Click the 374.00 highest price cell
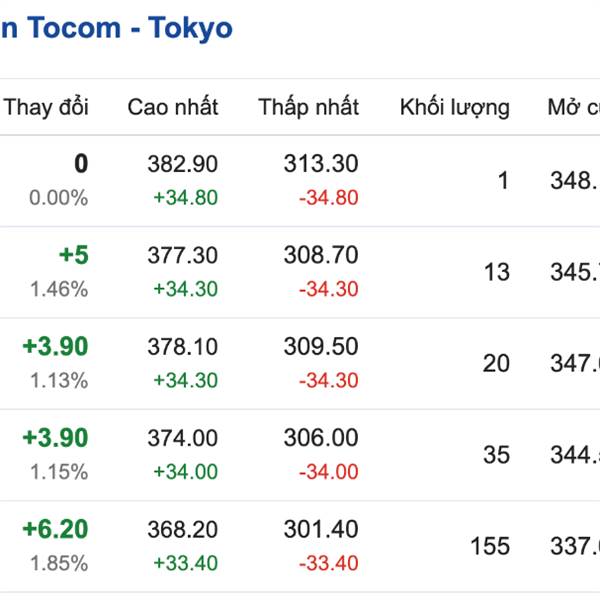The width and height of the screenshot is (600, 600). (183, 438)
